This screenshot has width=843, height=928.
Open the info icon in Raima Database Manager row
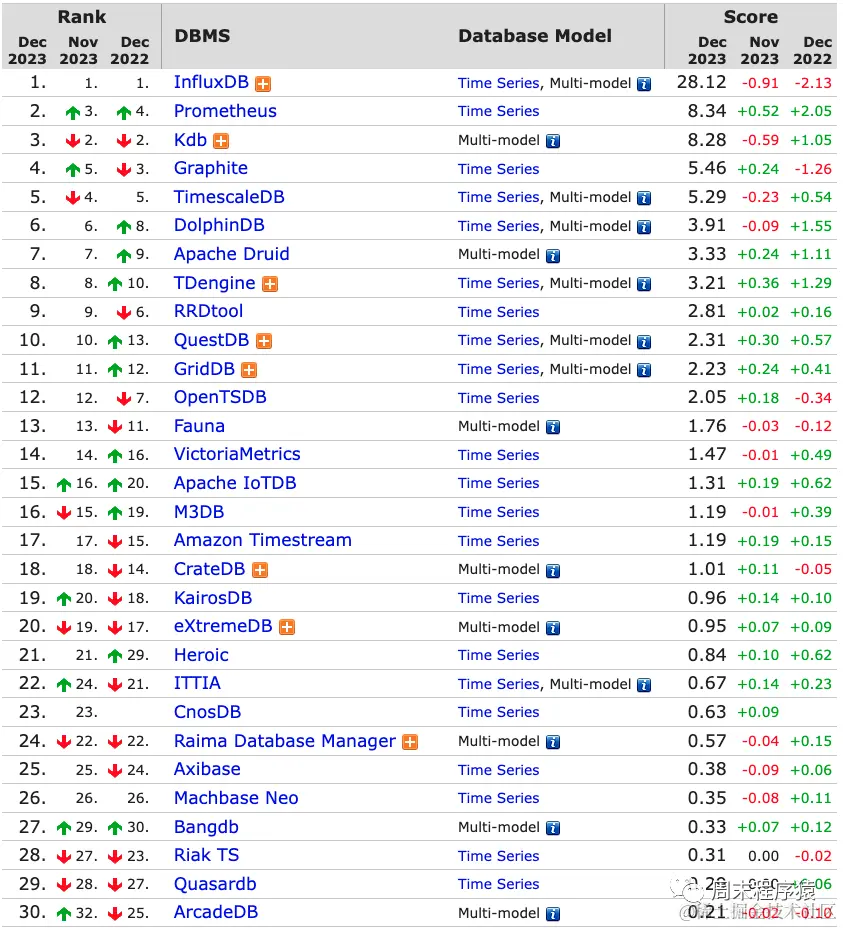(x=553, y=742)
